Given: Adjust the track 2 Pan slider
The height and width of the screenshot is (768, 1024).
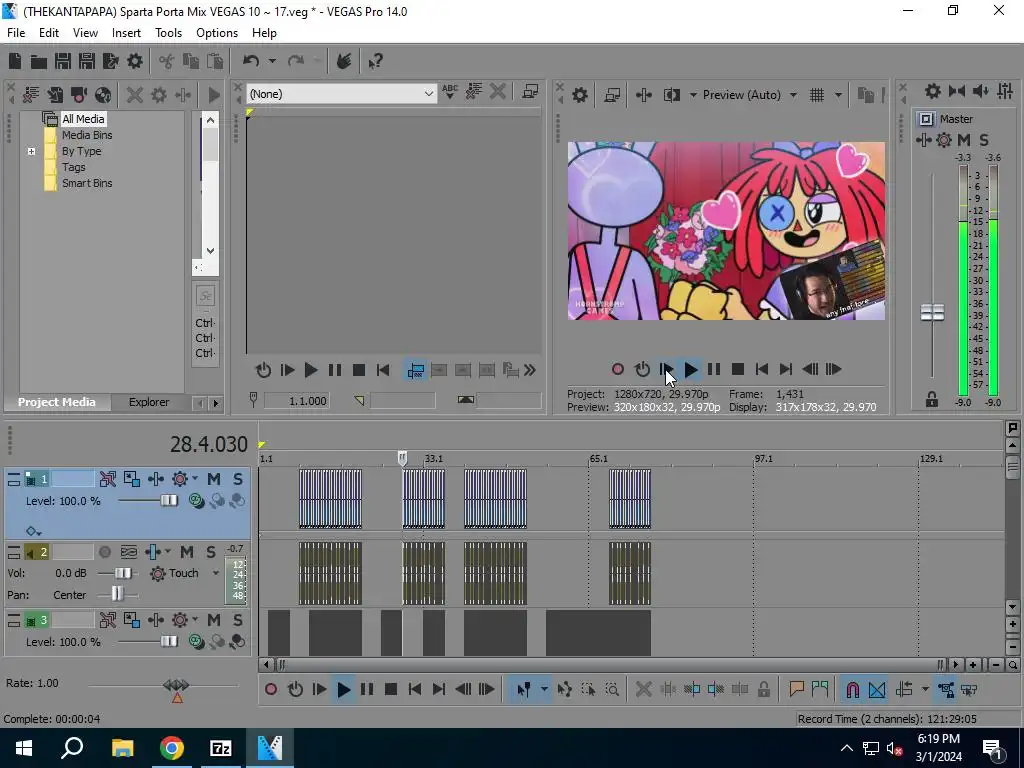Looking at the screenshot, I should click(x=118, y=595).
